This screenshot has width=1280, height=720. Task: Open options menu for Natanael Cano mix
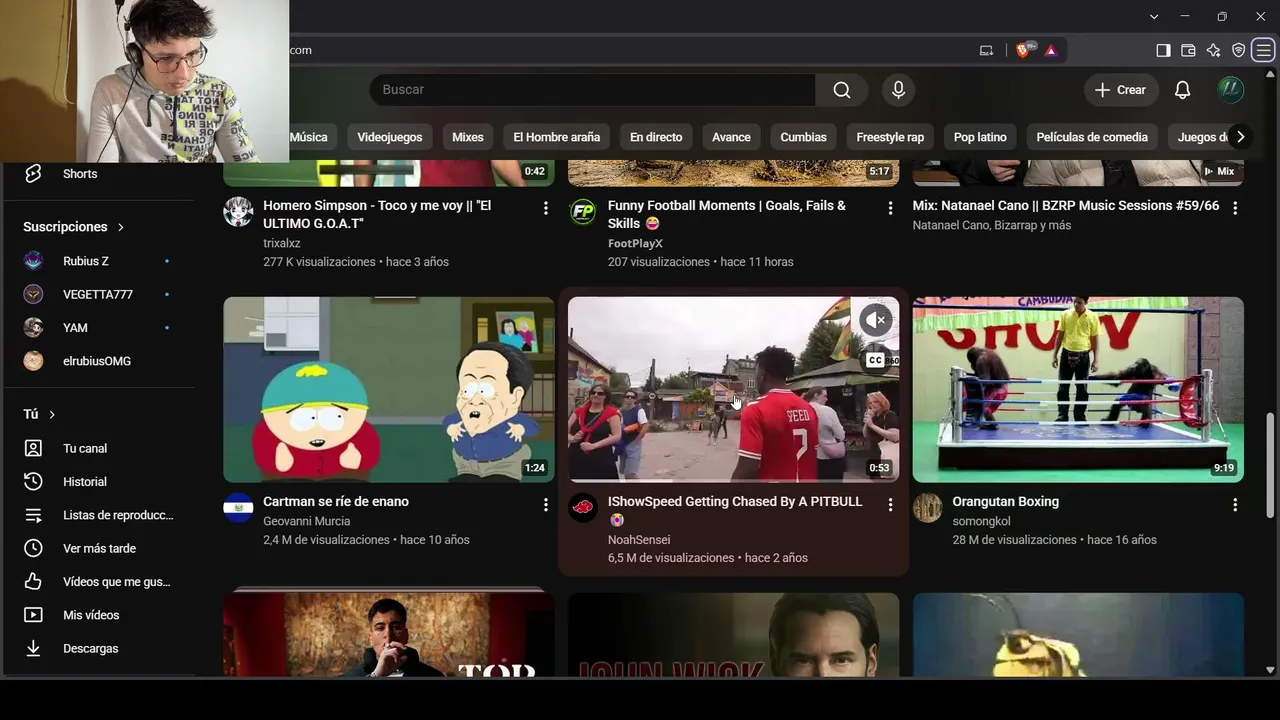tap(1235, 208)
